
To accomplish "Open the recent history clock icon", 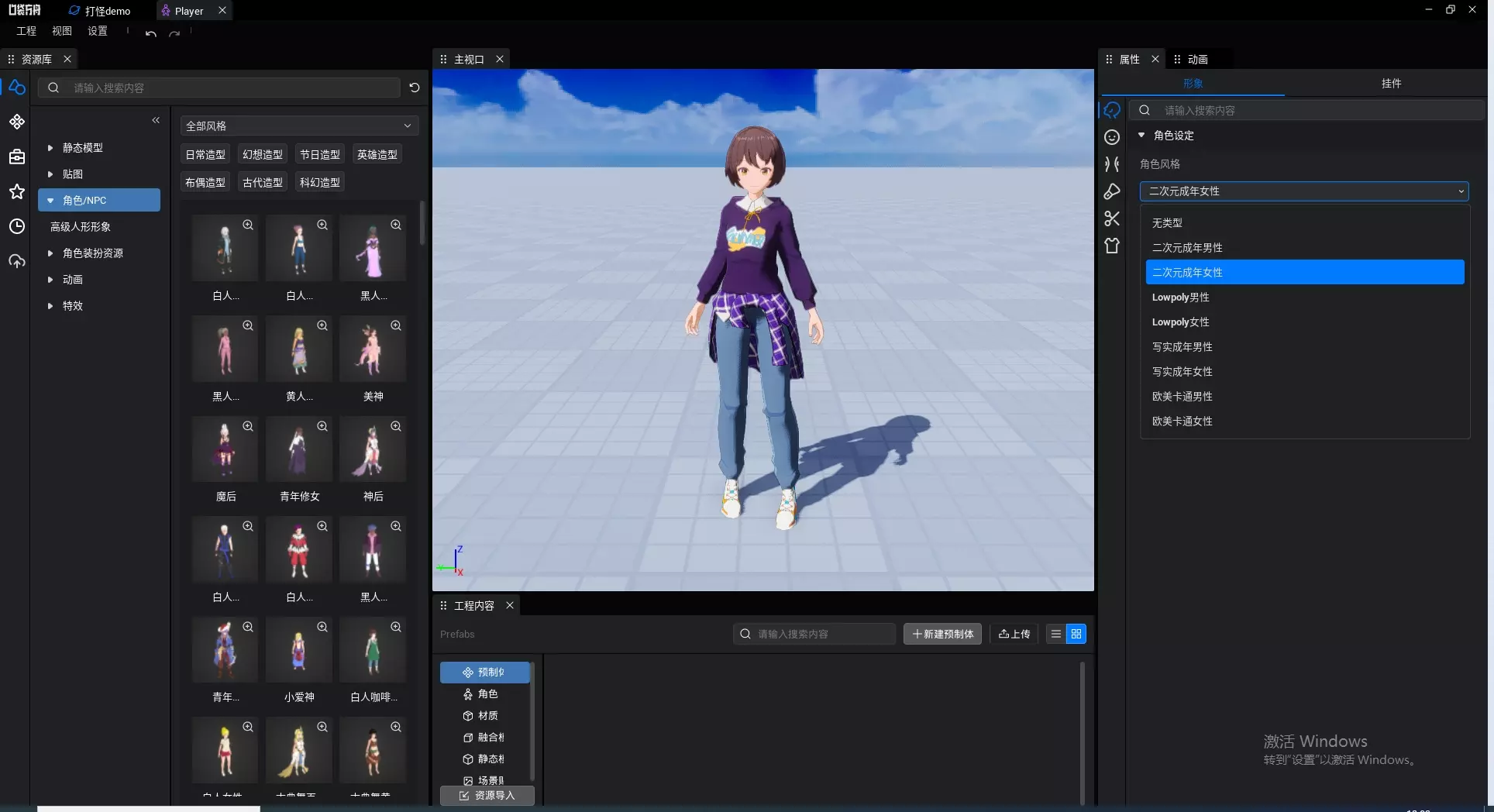I will pos(16,226).
